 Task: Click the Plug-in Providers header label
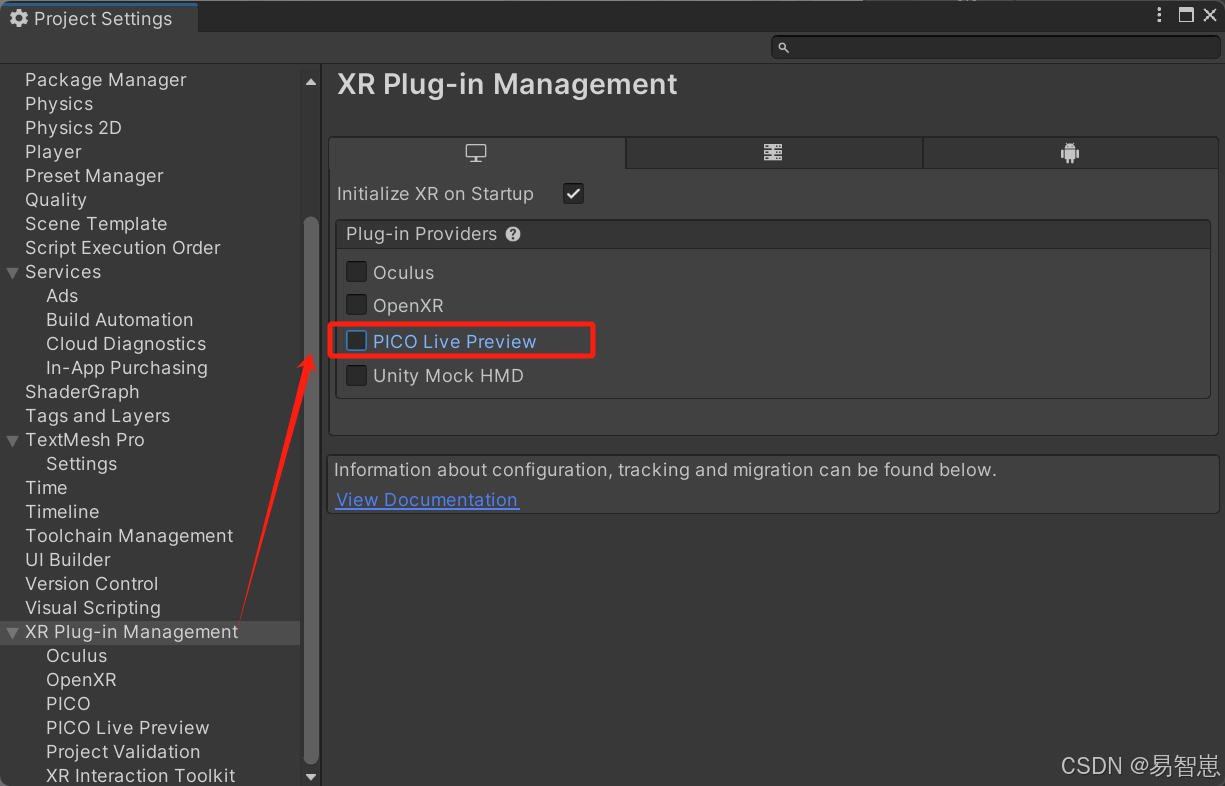point(421,234)
